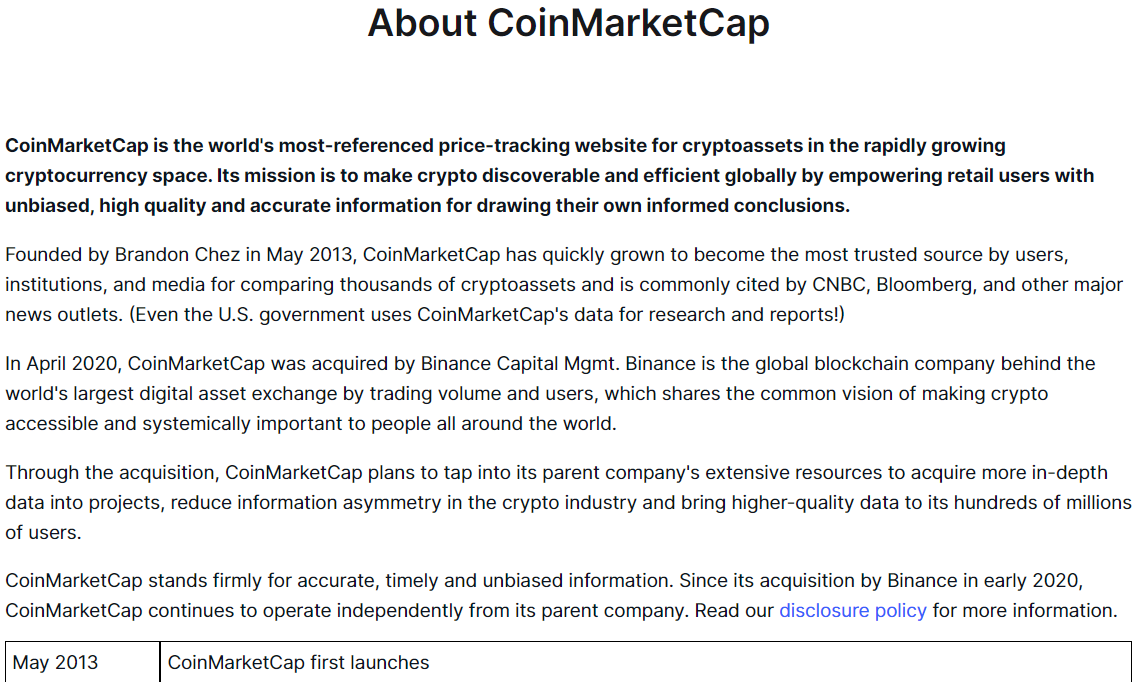The image size is (1135, 682).
Task: Click the name Brandon Chez
Action: tap(177, 255)
